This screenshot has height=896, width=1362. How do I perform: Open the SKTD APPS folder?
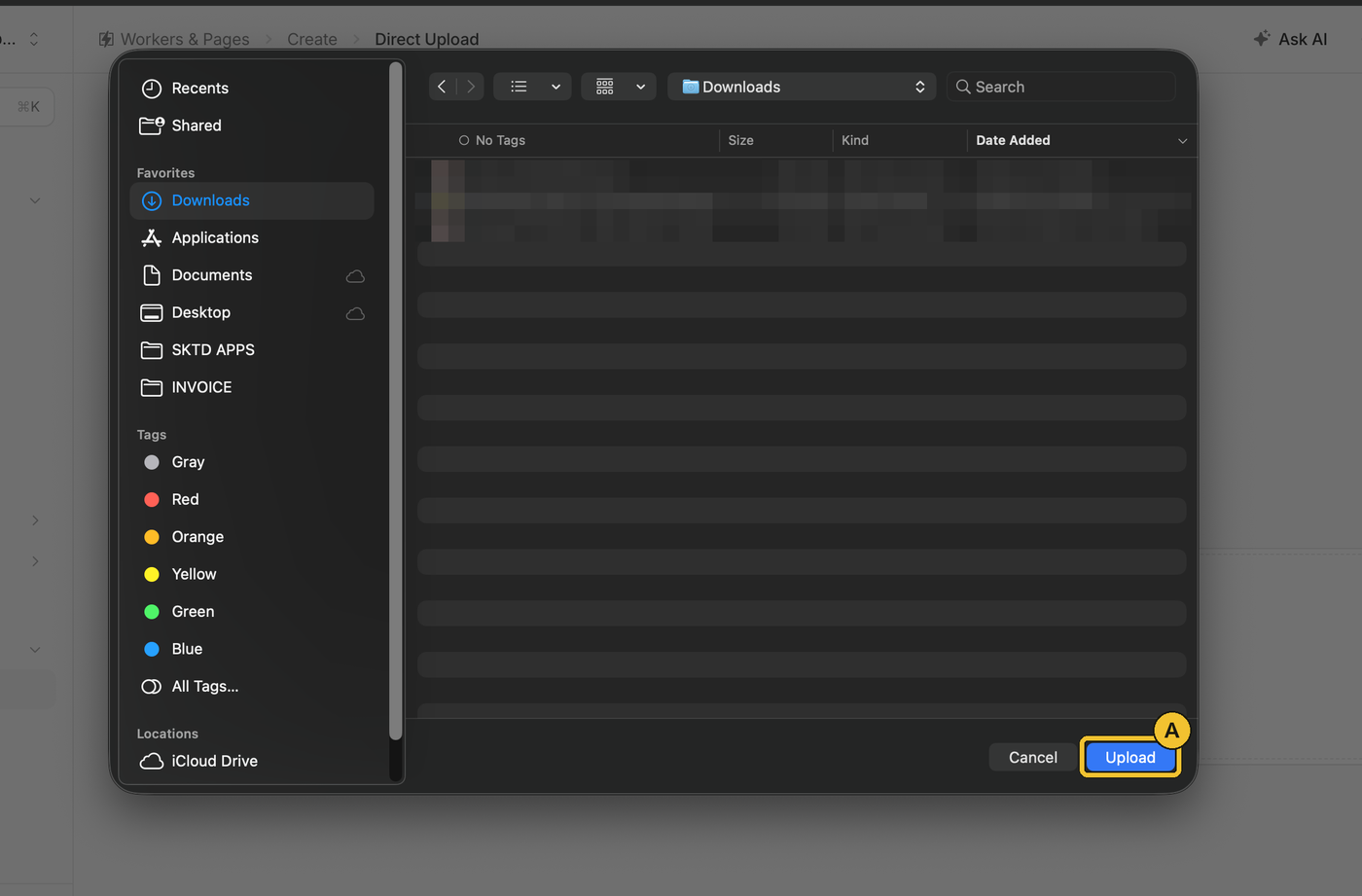click(252, 349)
